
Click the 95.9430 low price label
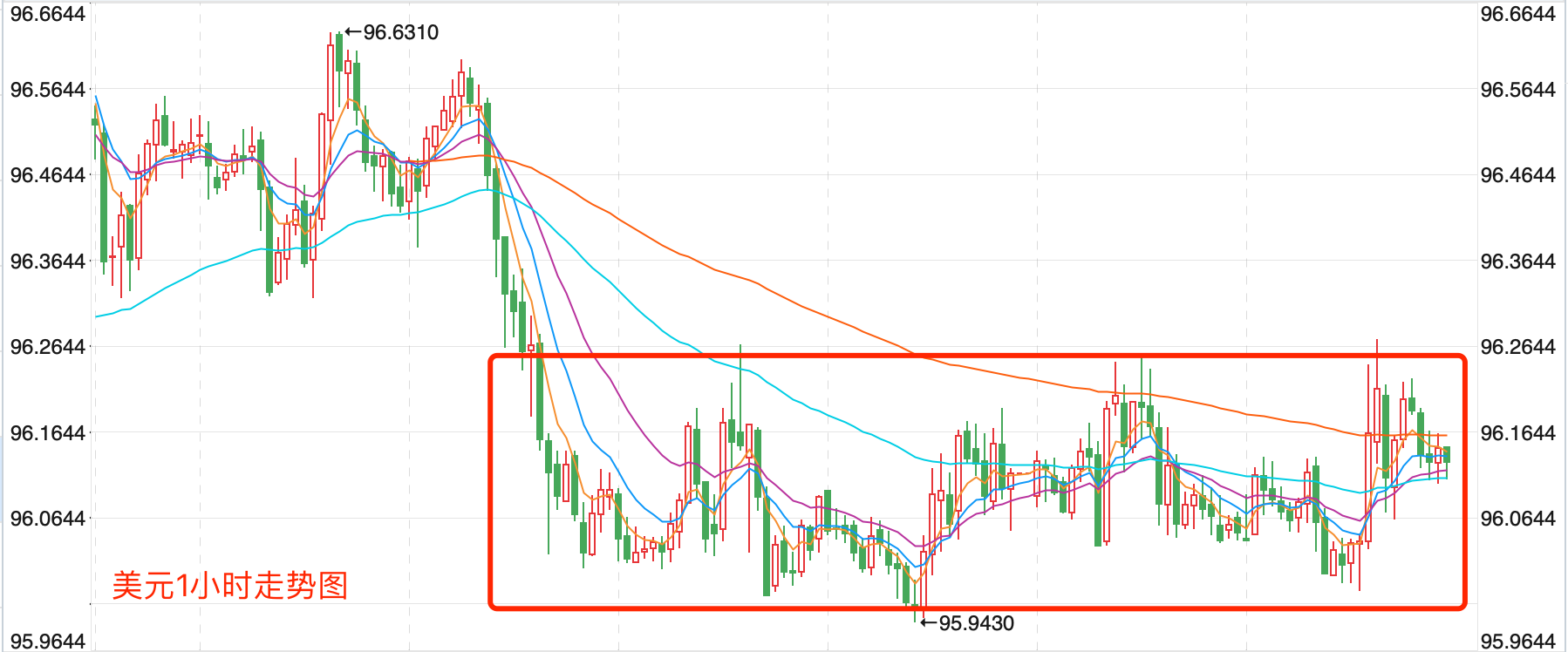[976, 623]
